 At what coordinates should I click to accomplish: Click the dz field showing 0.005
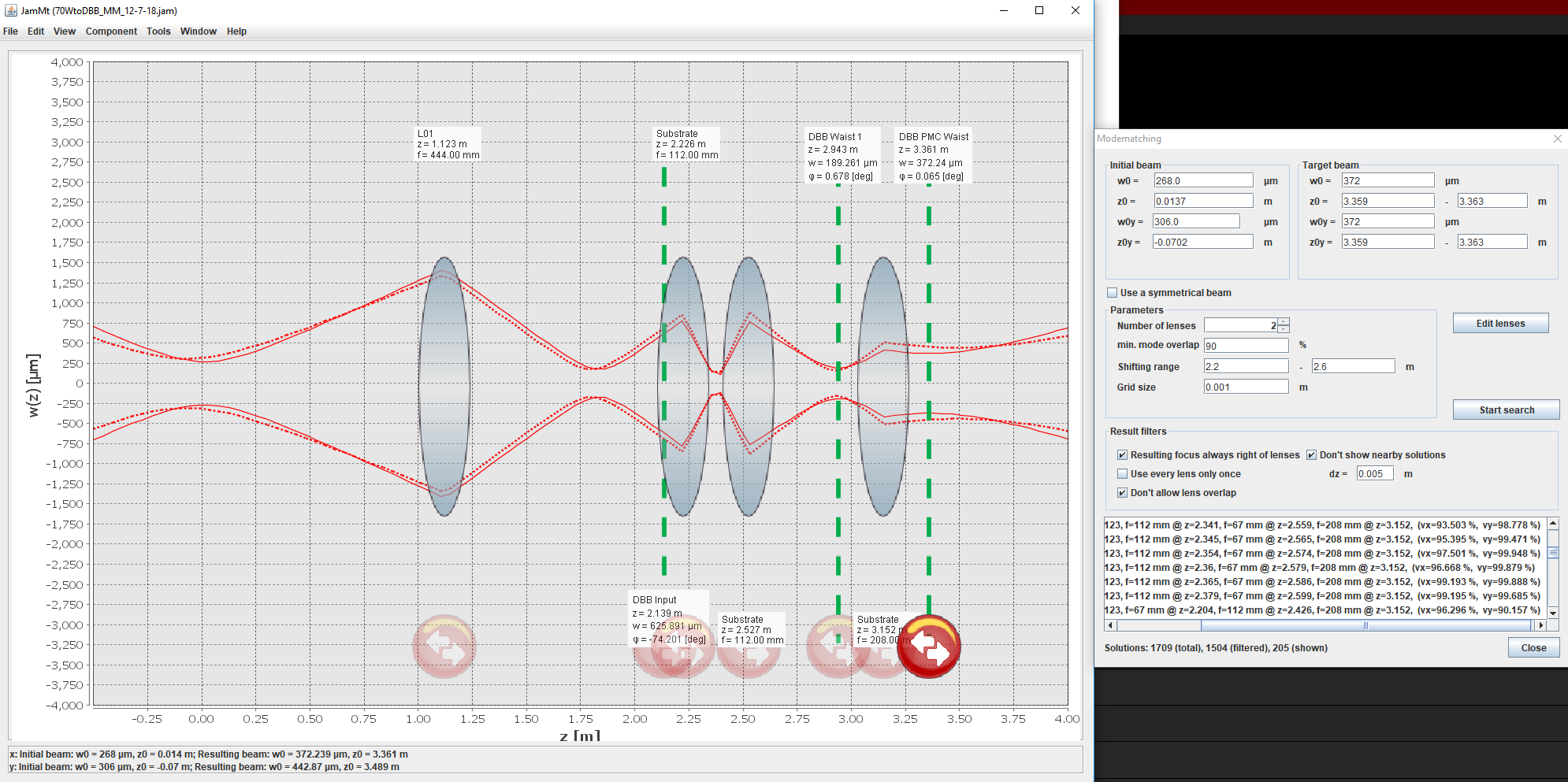click(x=1375, y=474)
